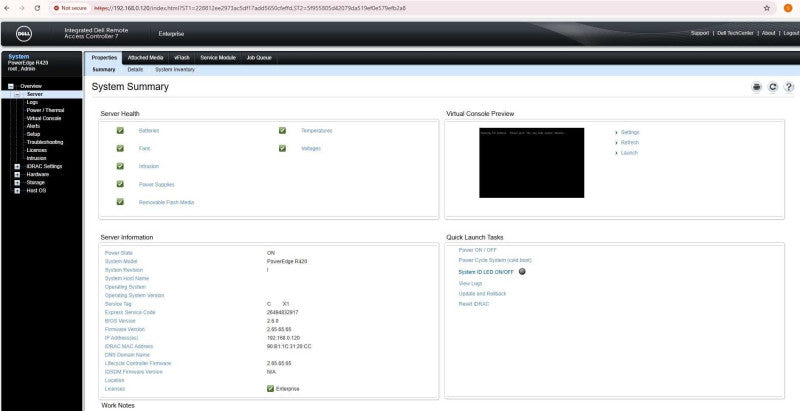Open Job Queue tab
800x411 pixels.
(x=259, y=58)
